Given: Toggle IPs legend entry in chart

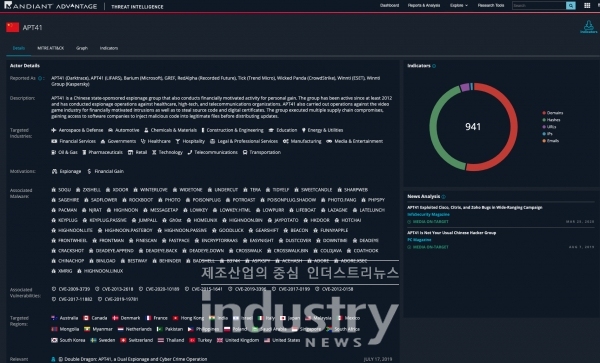Looking at the screenshot, I should tap(547, 133).
